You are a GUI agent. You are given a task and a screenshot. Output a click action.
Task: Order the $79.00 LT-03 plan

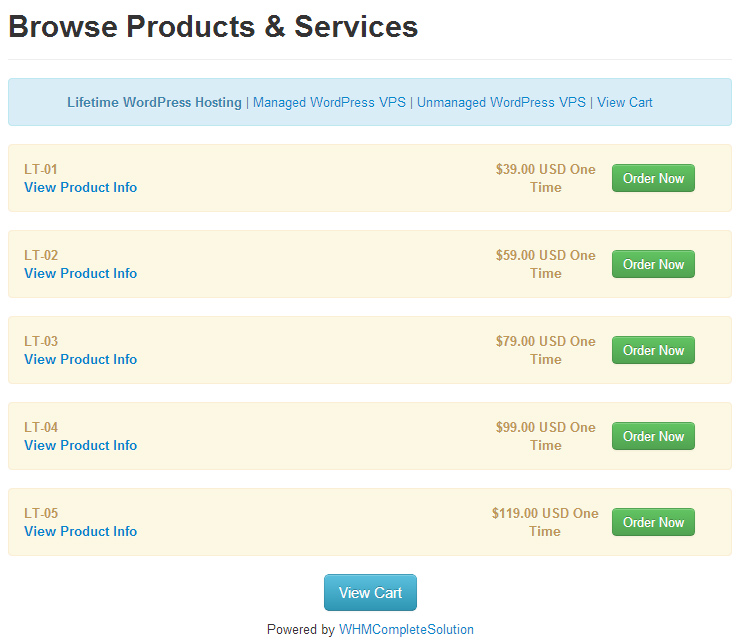click(x=653, y=350)
